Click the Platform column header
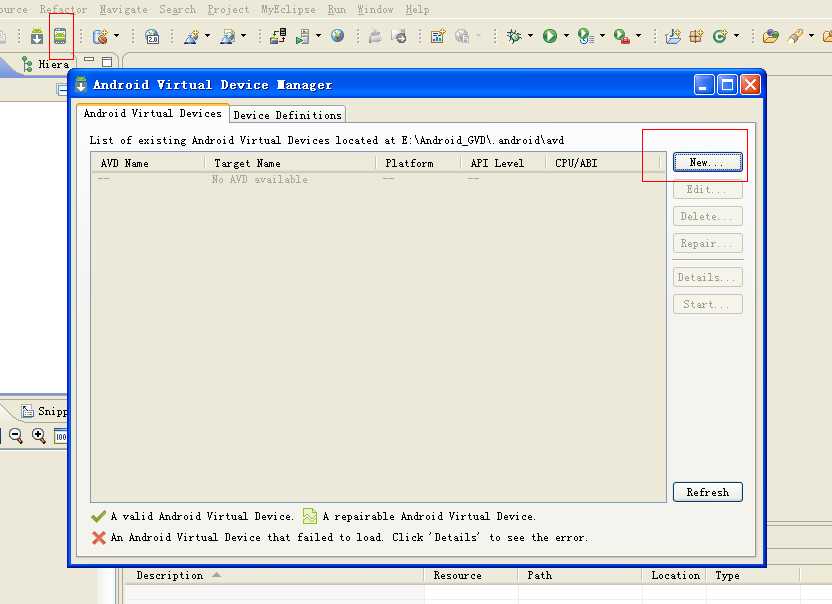The width and height of the screenshot is (832, 604). pos(418,163)
